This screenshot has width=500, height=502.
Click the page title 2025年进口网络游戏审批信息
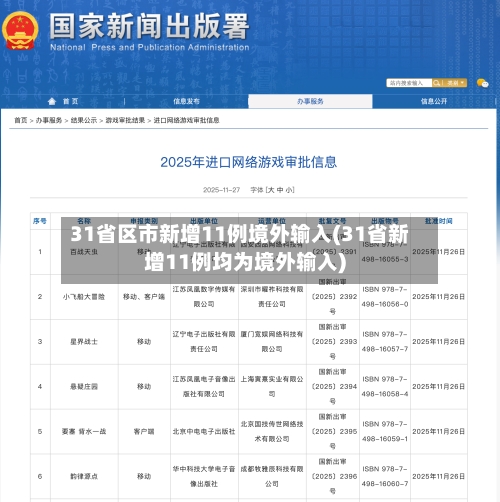coord(249,162)
